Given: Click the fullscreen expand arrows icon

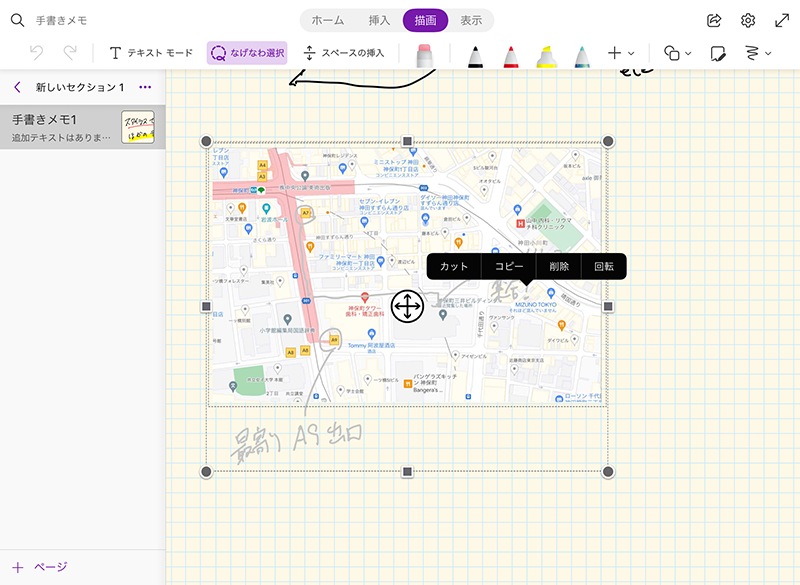Looking at the screenshot, I should tap(782, 20).
